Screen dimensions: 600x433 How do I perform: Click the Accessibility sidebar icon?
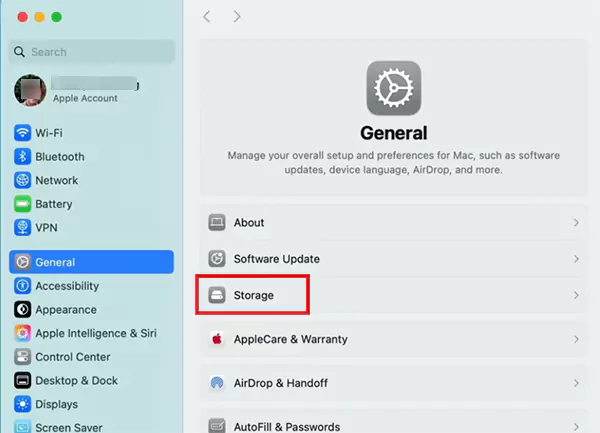tap(22, 286)
